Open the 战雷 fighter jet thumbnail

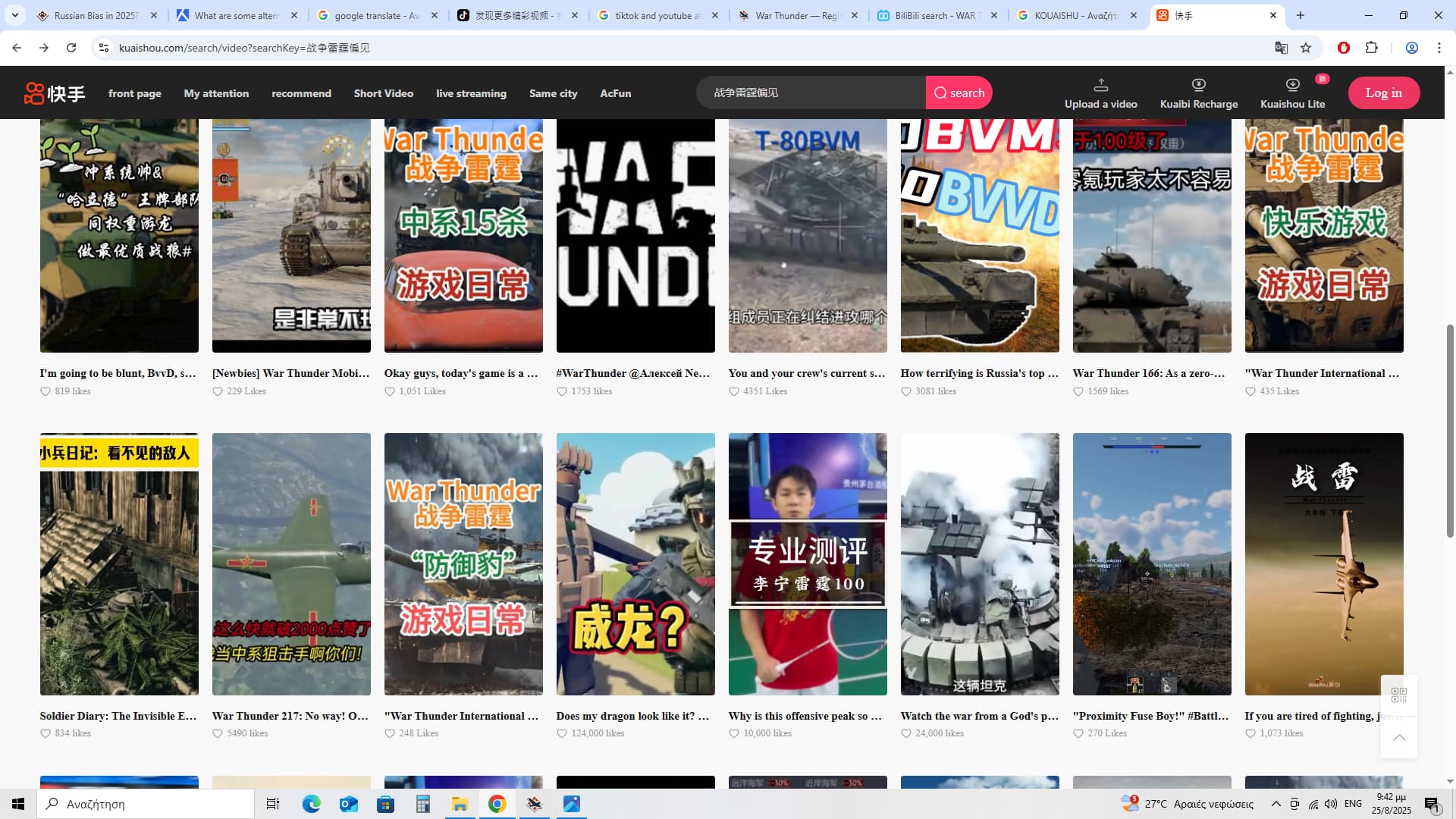[1324, 564]
